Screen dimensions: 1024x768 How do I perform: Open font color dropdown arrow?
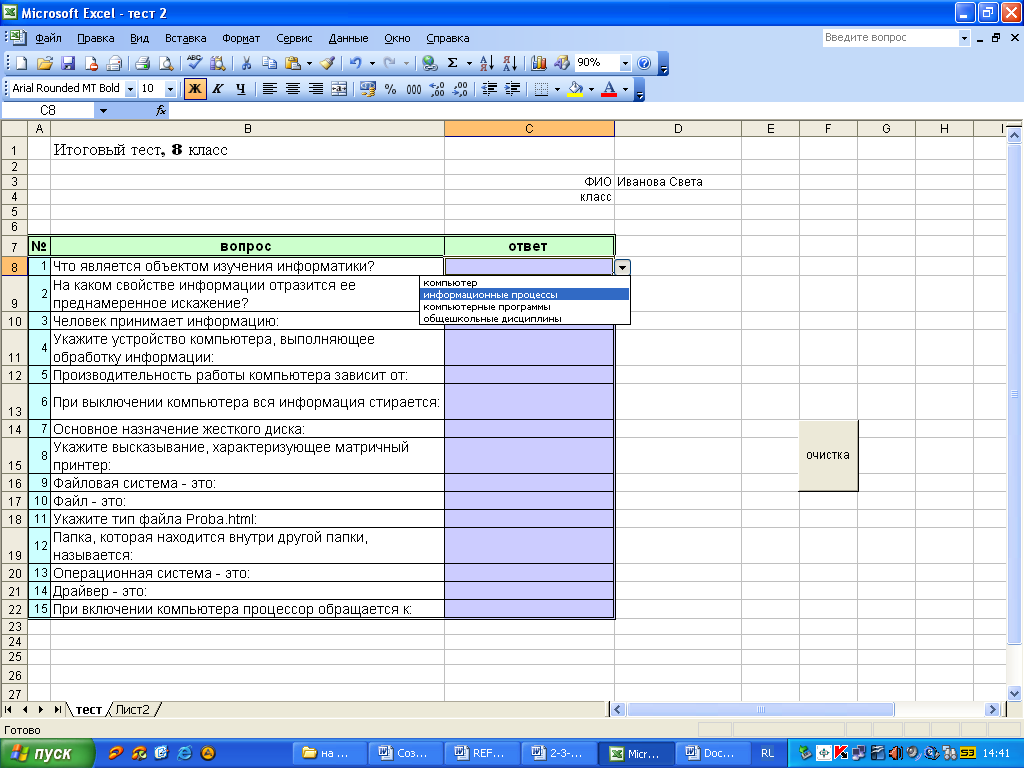(x=625, y=89)
